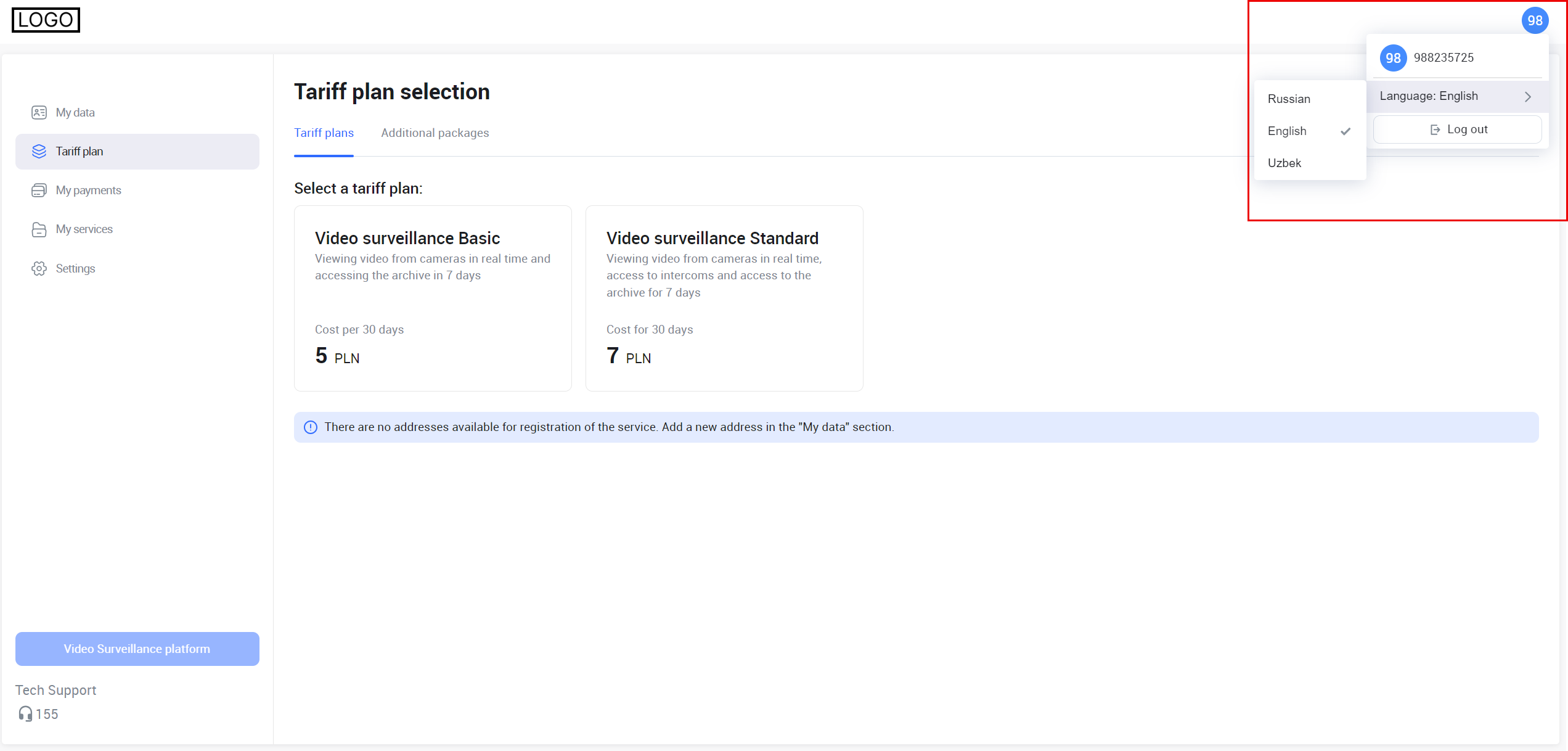Click the Tariff plan layers icon
This screenshot has width=1568, height=751.
click(x=39, y=151)
